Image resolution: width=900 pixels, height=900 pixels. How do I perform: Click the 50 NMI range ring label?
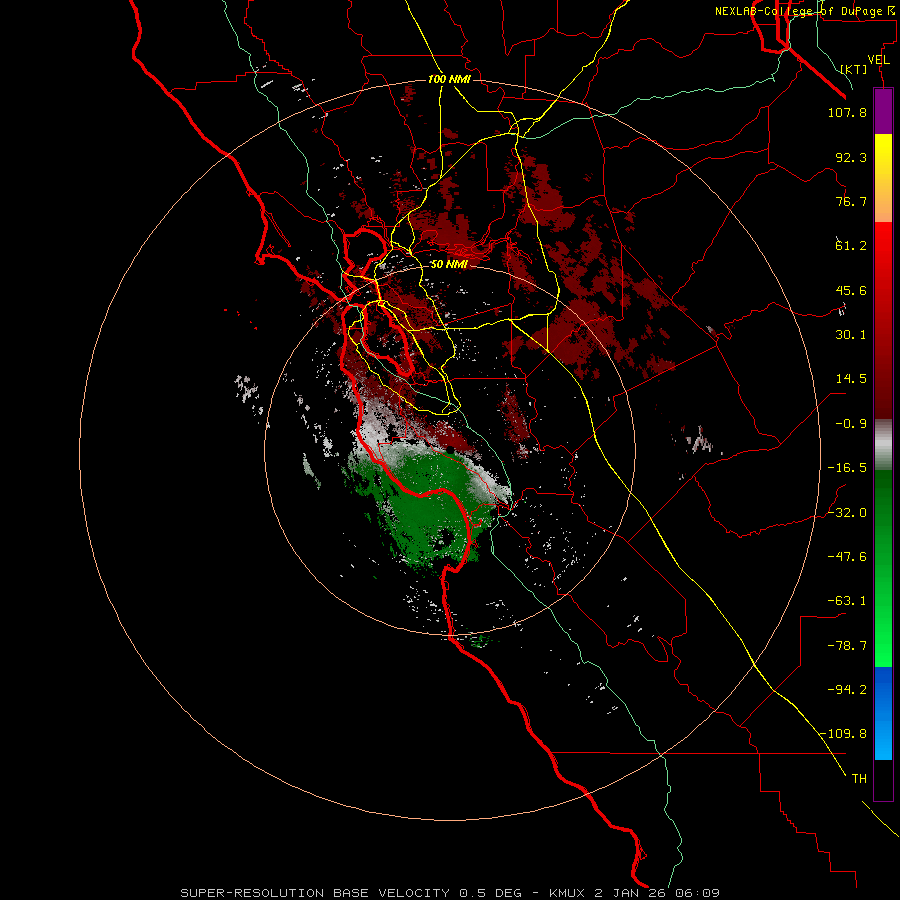pyautogui.click(x=449, y=265)
